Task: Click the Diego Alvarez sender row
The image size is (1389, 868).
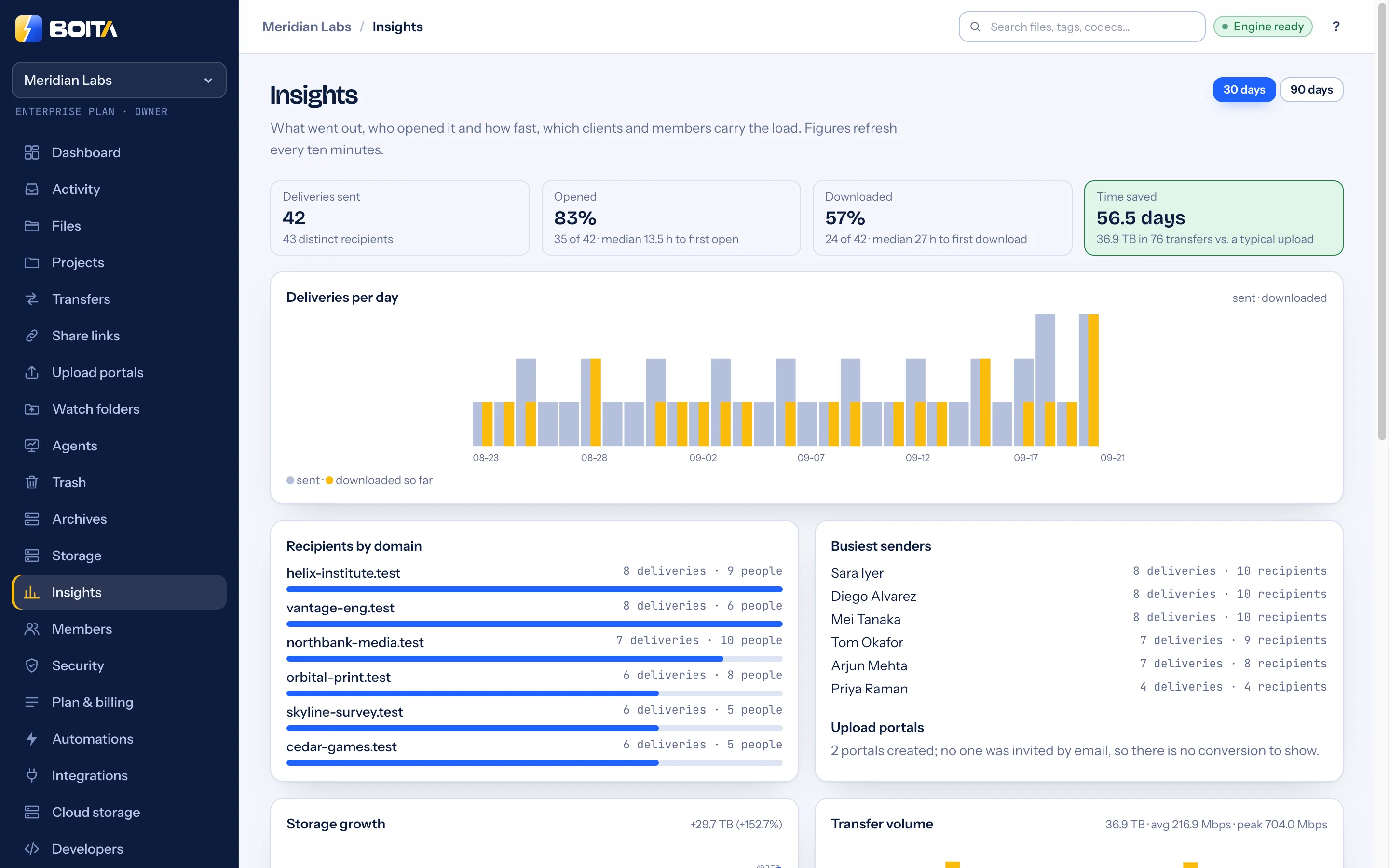Action: (1078, 596)
